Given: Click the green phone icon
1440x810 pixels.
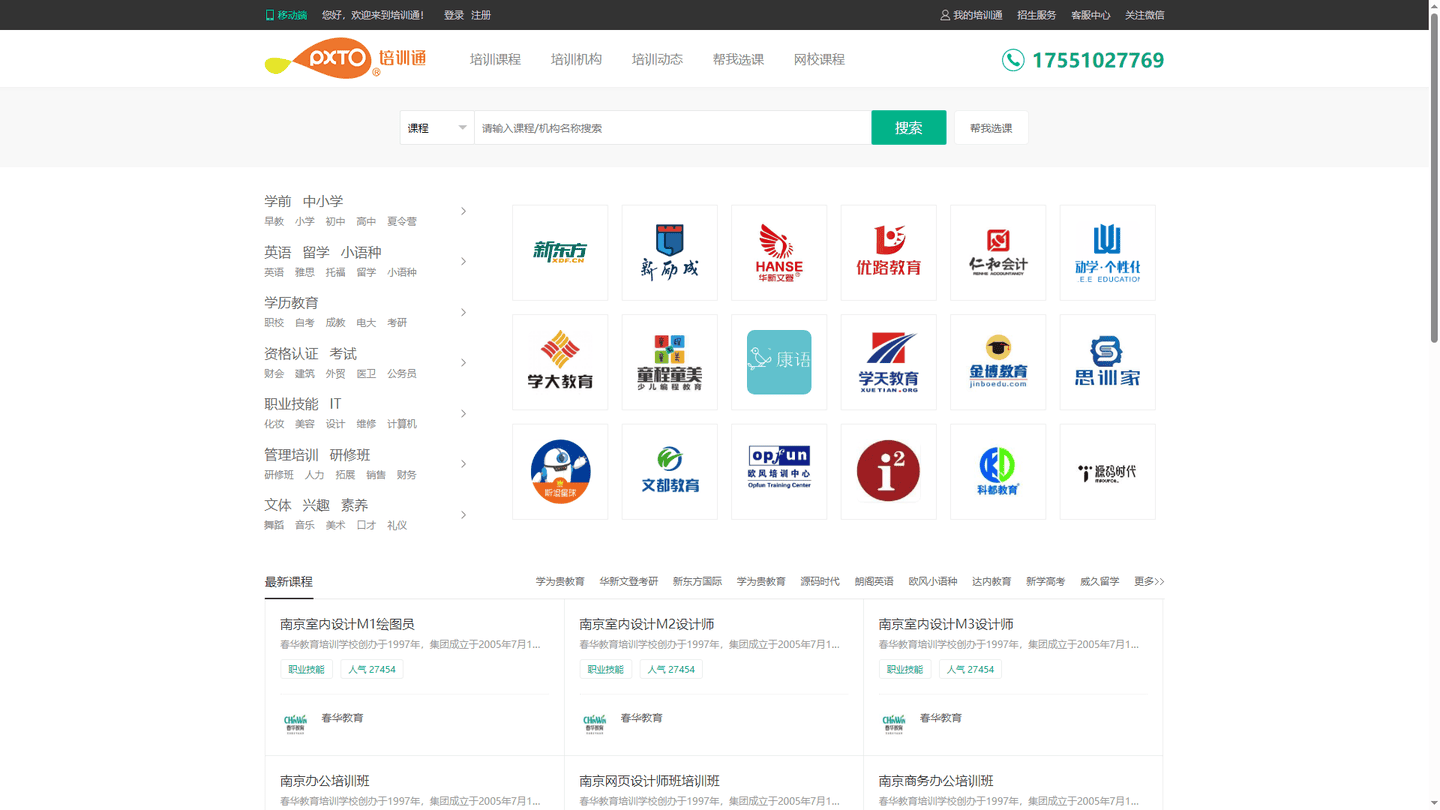Looking at the screenshot, I should tap(1013, 60).
